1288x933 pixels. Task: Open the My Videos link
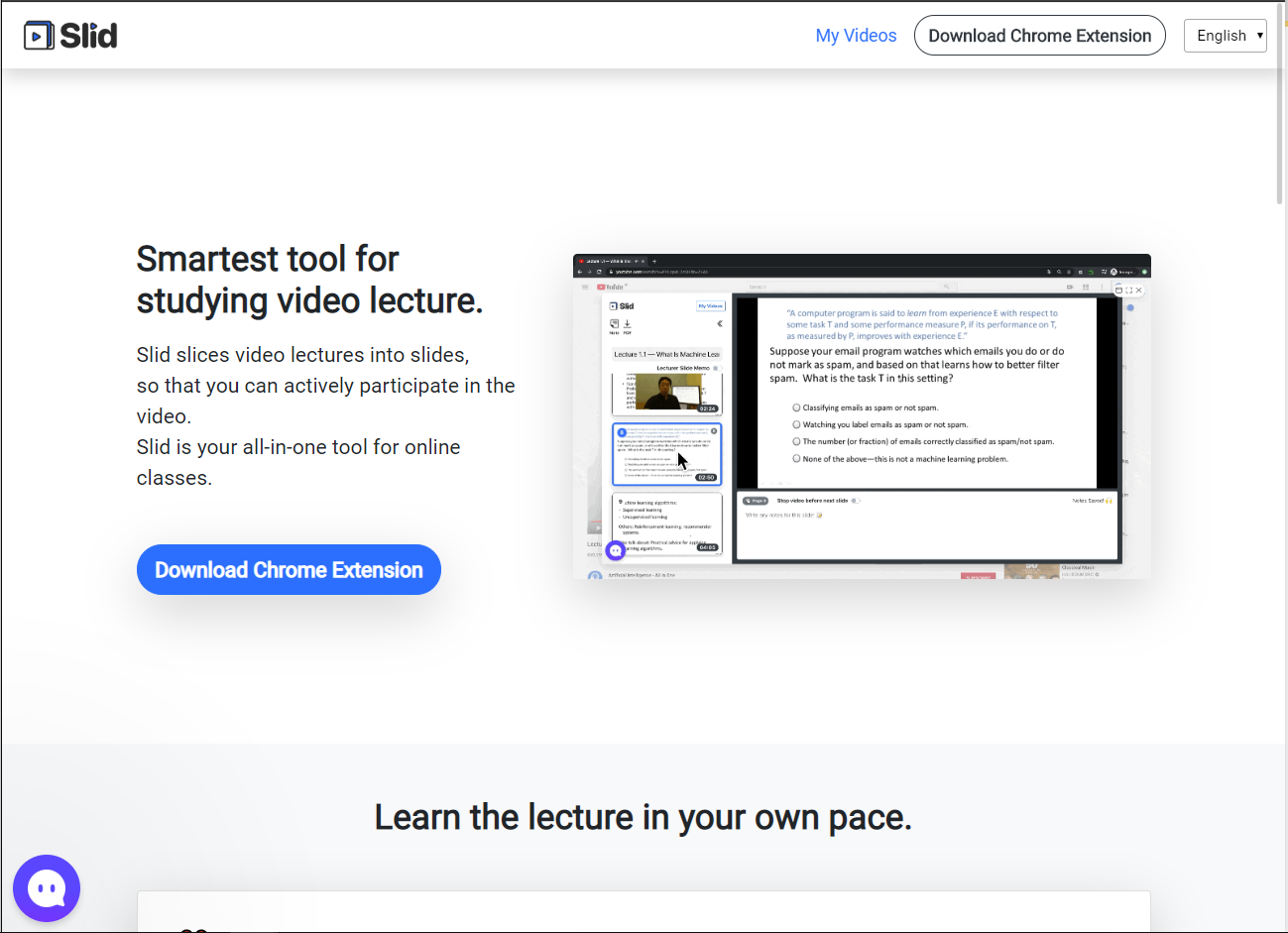pos(856,36)
